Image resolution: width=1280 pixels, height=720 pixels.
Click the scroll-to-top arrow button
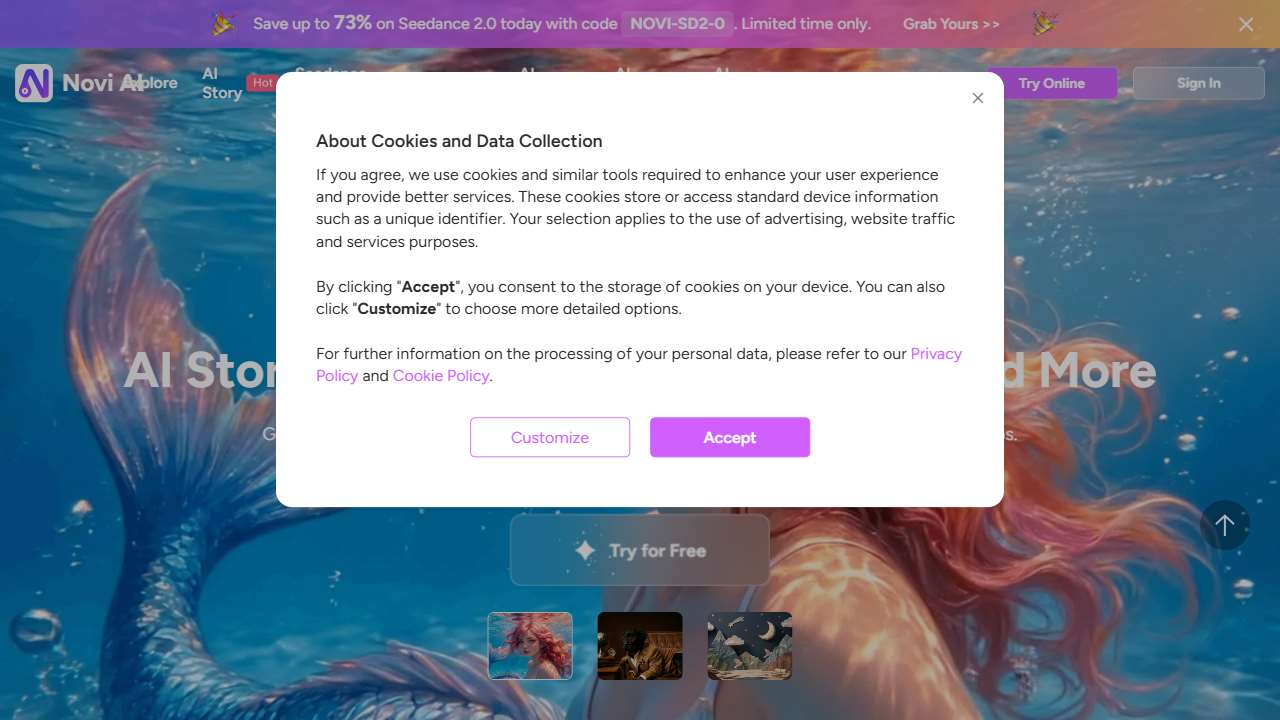[x=1225, y=525]
